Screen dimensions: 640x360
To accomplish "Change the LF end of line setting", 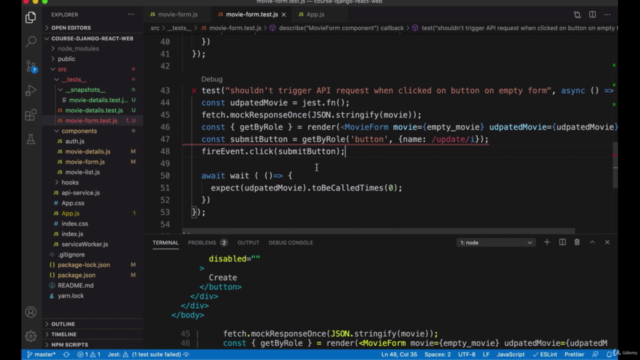I will 486,355.
